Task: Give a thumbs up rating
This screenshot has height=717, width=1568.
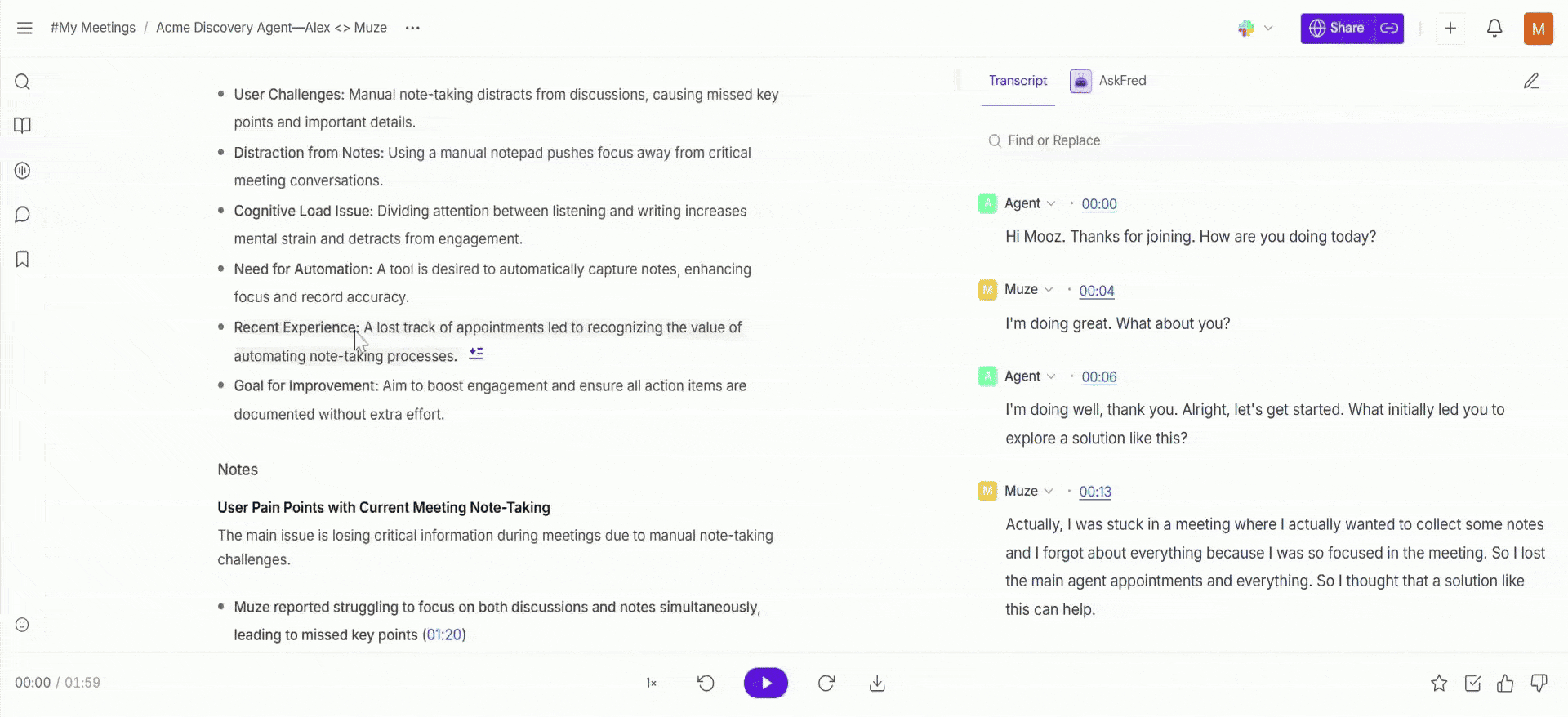Action: [x=1505, y=684]
